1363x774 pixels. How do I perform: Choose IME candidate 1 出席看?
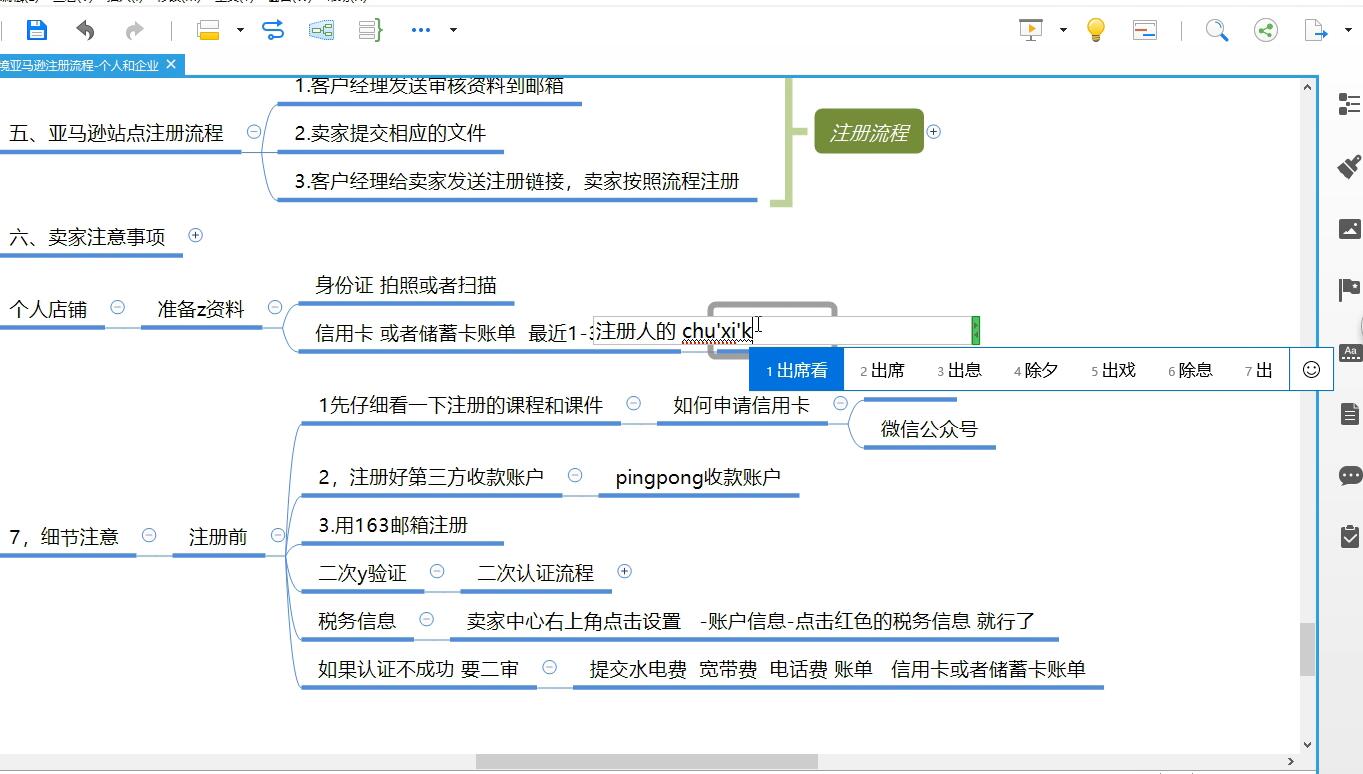click(x=797, y=370)
